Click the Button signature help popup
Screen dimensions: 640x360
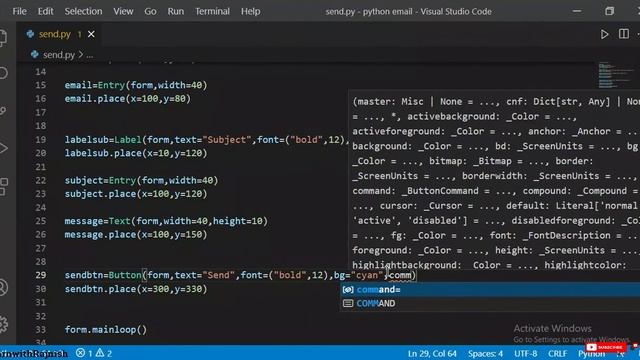pyautogui.click(x=494, y=180)
